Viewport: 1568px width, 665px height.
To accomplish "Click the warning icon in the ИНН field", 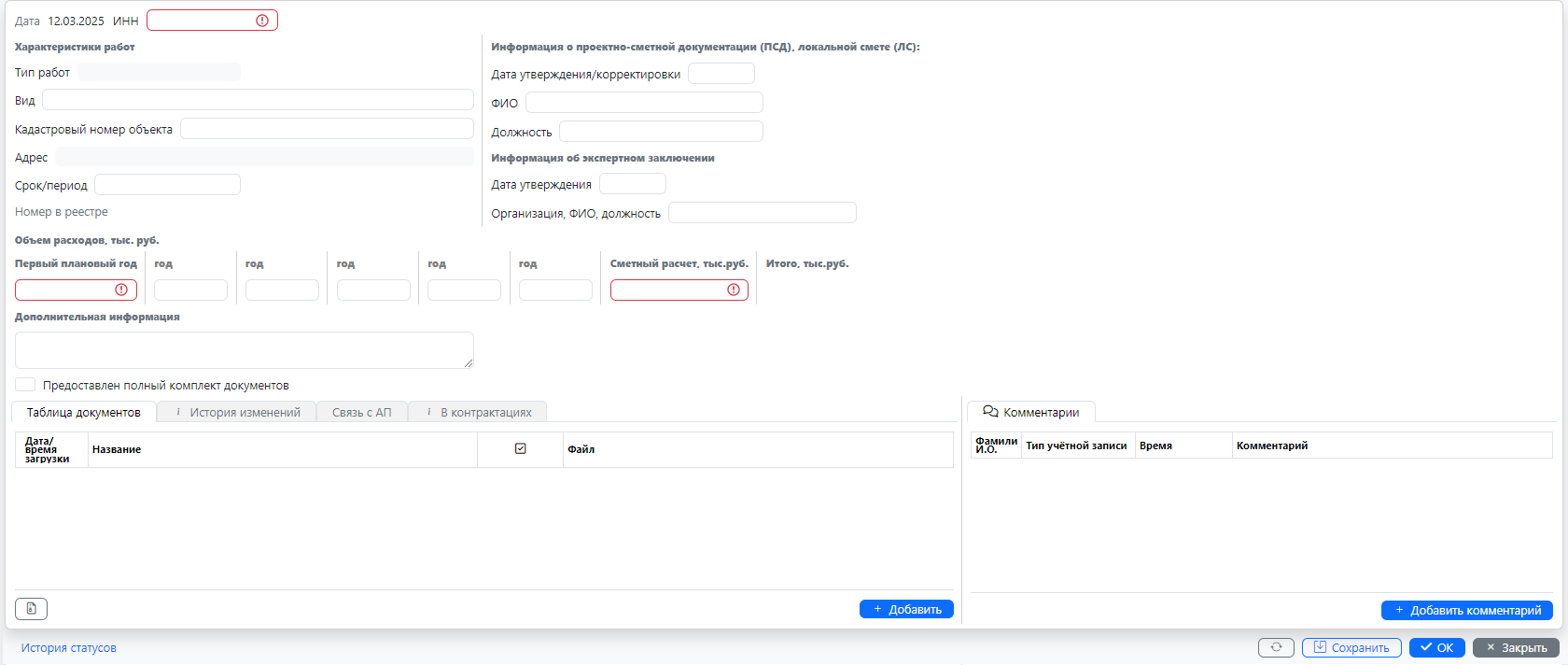I will pos(262,21).
